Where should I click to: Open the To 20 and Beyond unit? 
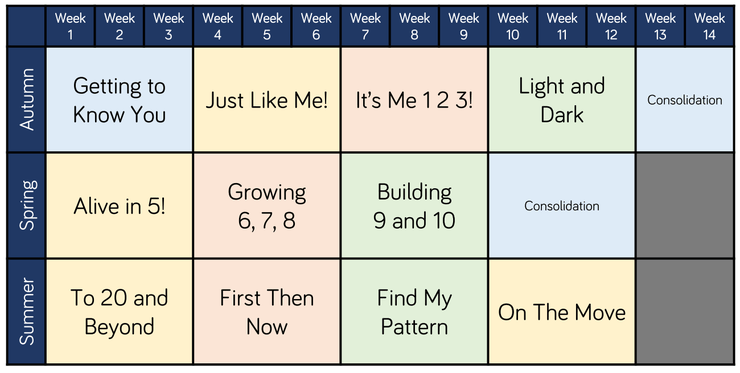(x=119, y=312)
